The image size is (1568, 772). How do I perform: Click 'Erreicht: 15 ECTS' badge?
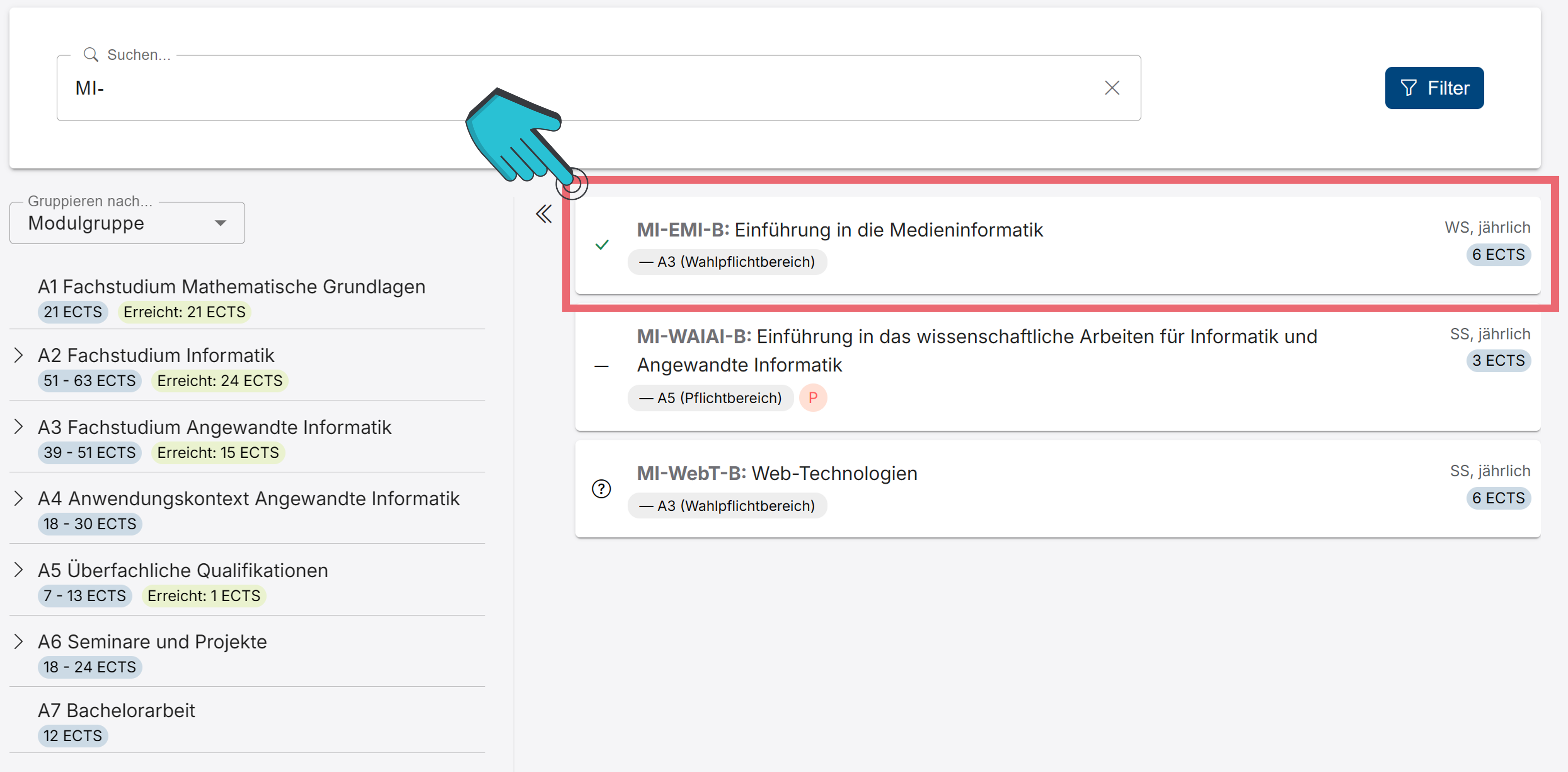[218, 453]
